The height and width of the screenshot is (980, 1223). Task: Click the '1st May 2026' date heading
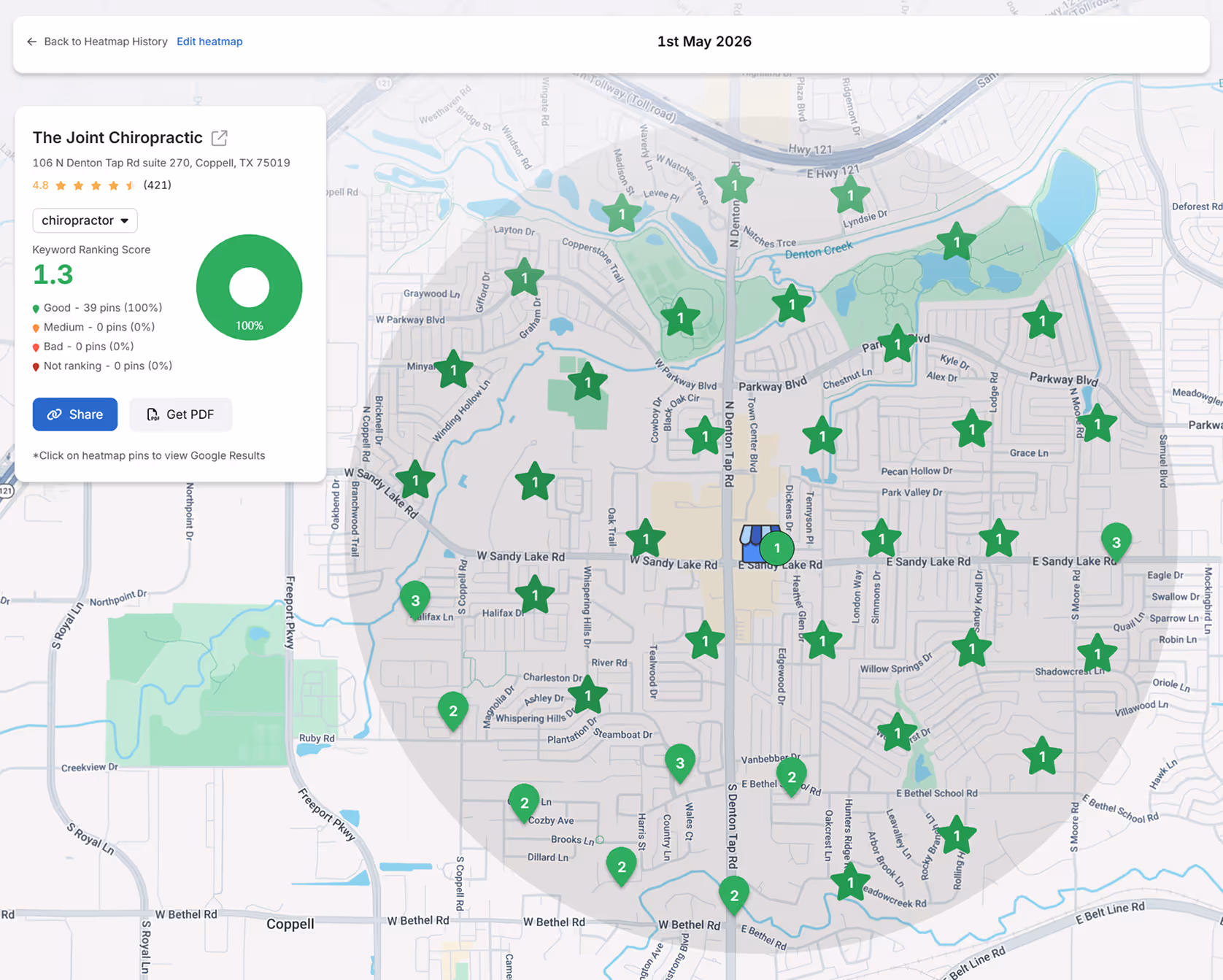(x=704, y=42)
